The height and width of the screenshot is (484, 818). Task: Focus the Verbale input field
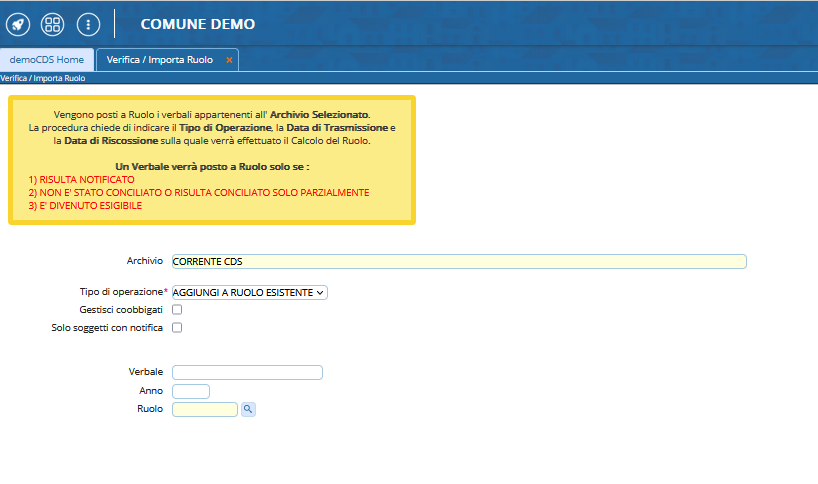pyautogui.click(x=247, y=373)
